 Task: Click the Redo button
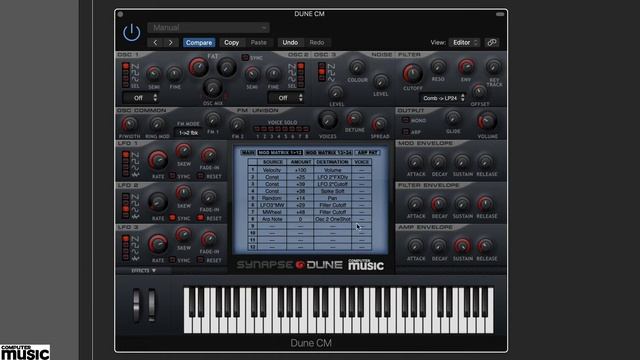point(317,42)
